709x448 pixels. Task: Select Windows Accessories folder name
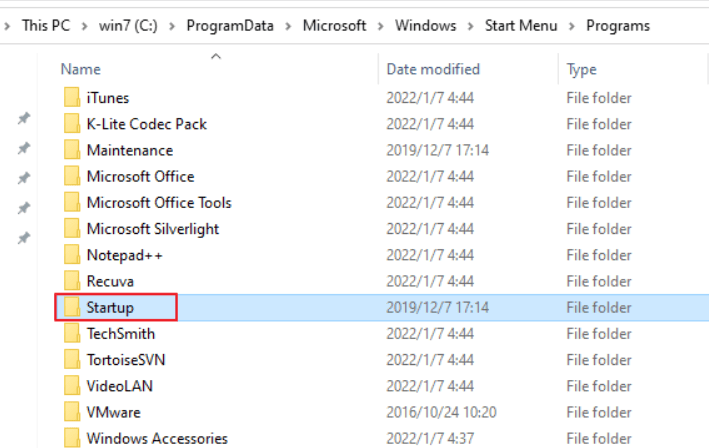click(x=157, y=439)
